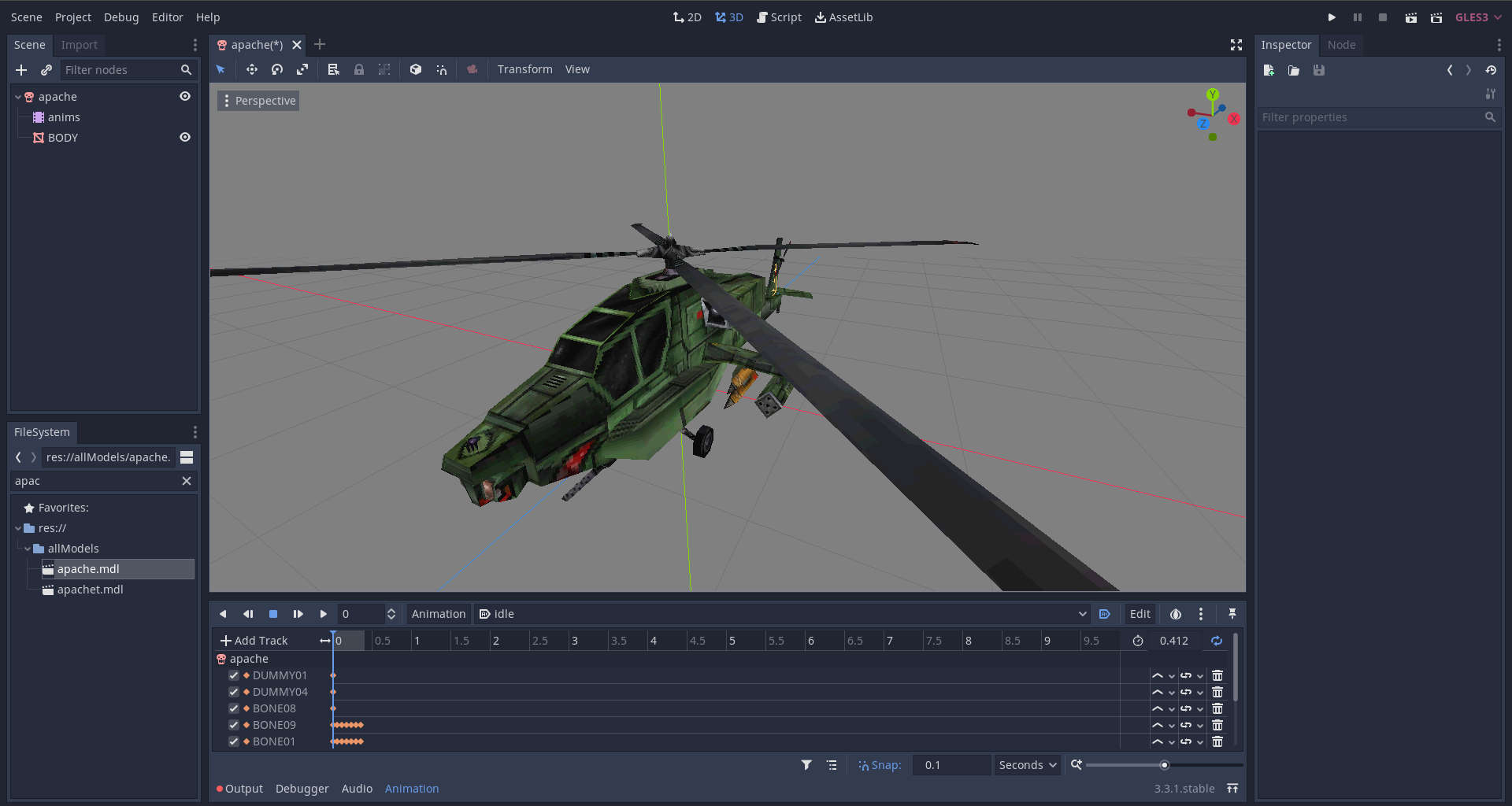Click the distraction free mode icon
Viewport: 1512px width, 806px height.
click(1236, 45)
